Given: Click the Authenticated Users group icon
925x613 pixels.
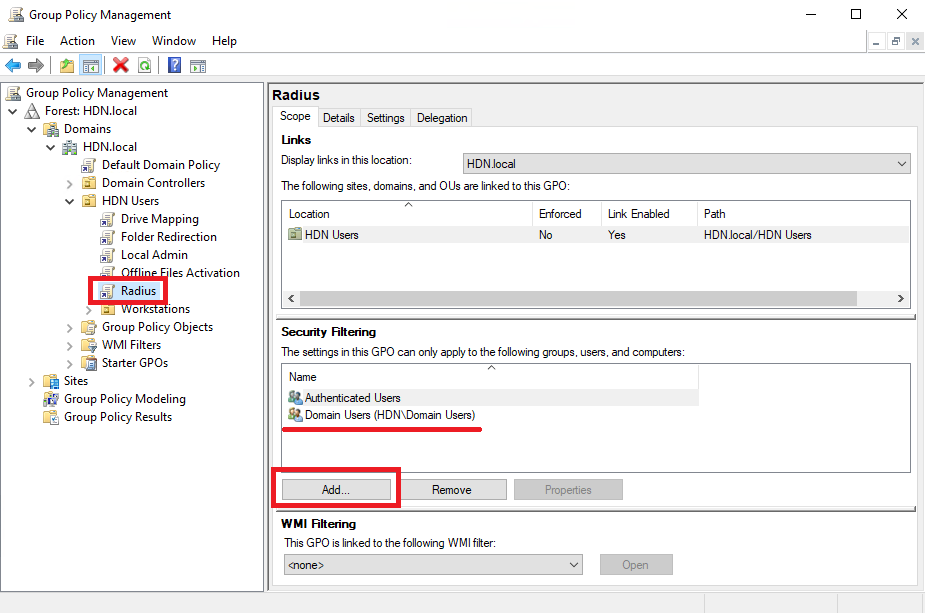Looking at the screenshot, I should click(x=295, y=398).
